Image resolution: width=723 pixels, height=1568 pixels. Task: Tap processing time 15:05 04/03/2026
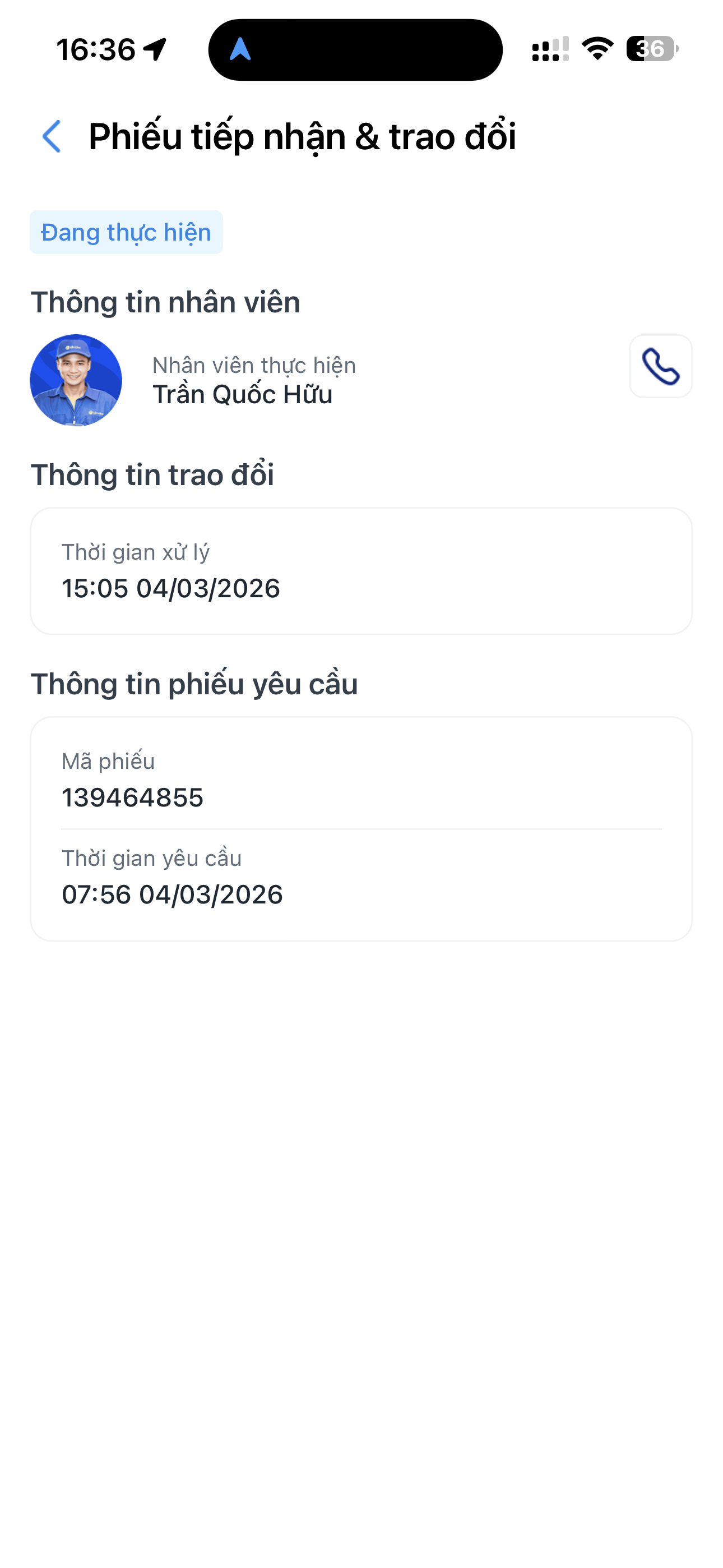[x=171, y=588]
